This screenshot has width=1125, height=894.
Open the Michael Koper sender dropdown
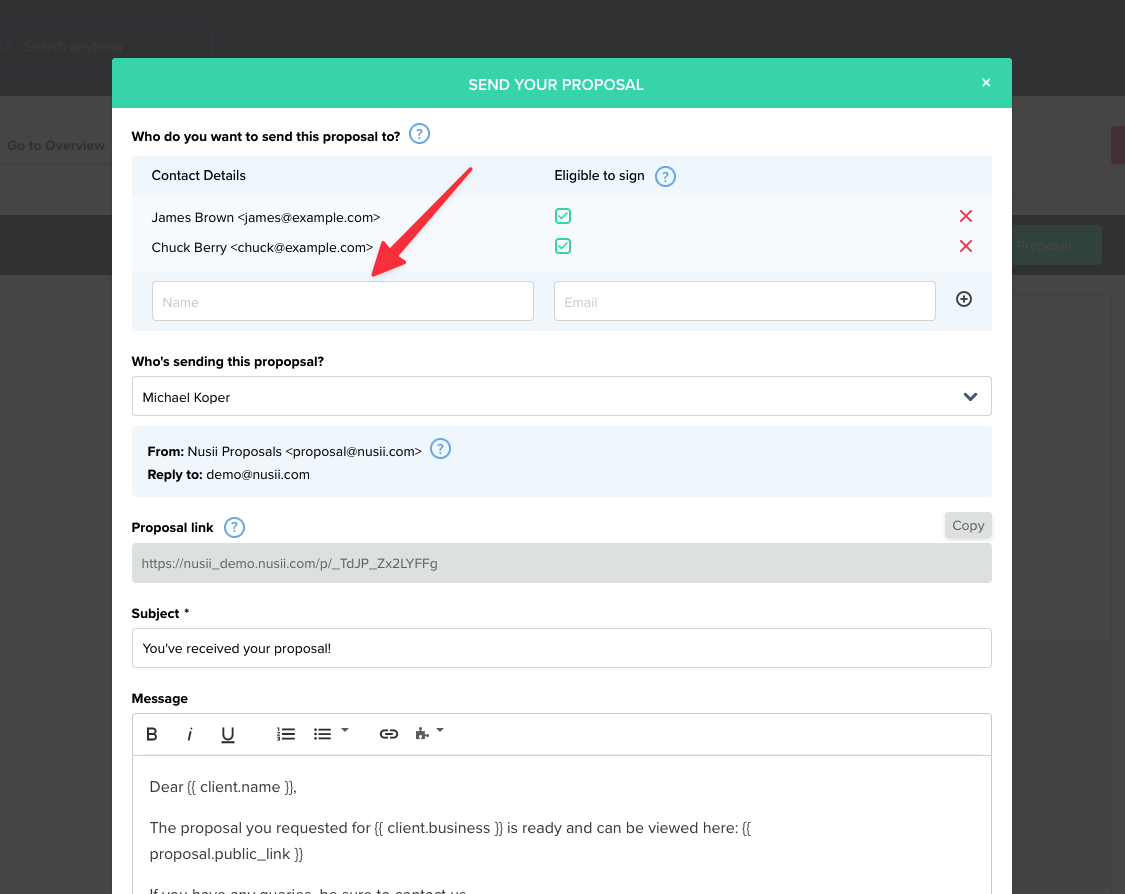(562, 396)
